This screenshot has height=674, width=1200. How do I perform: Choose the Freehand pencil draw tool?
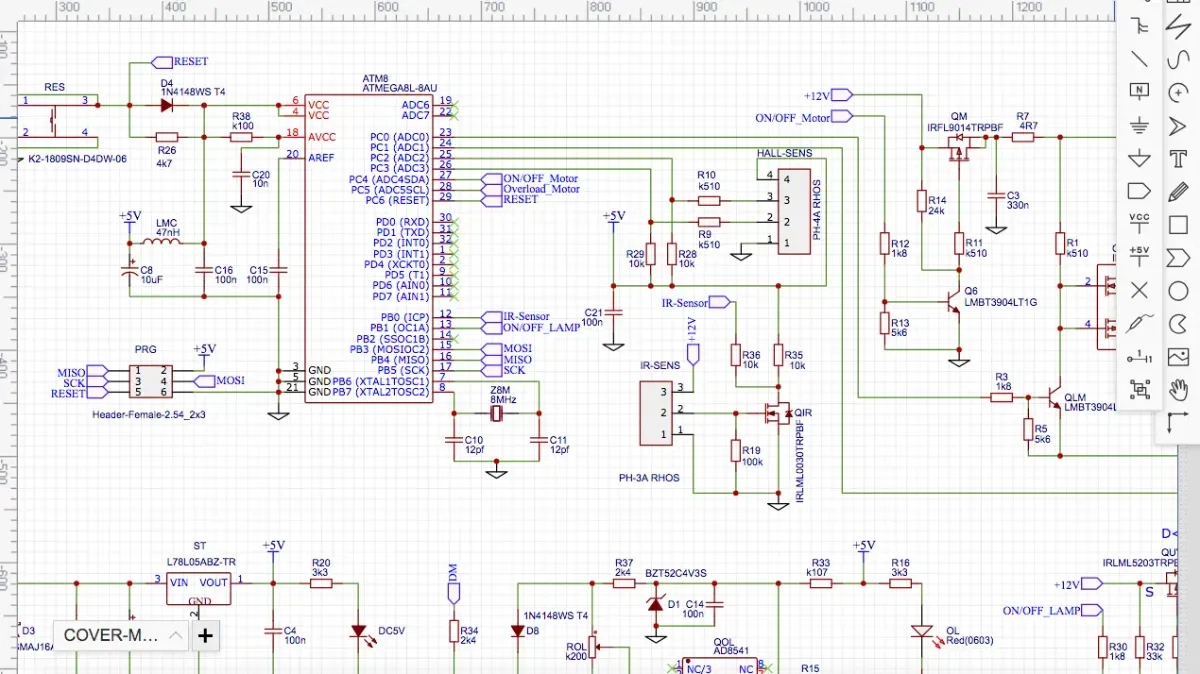(x=1178, y=190)
